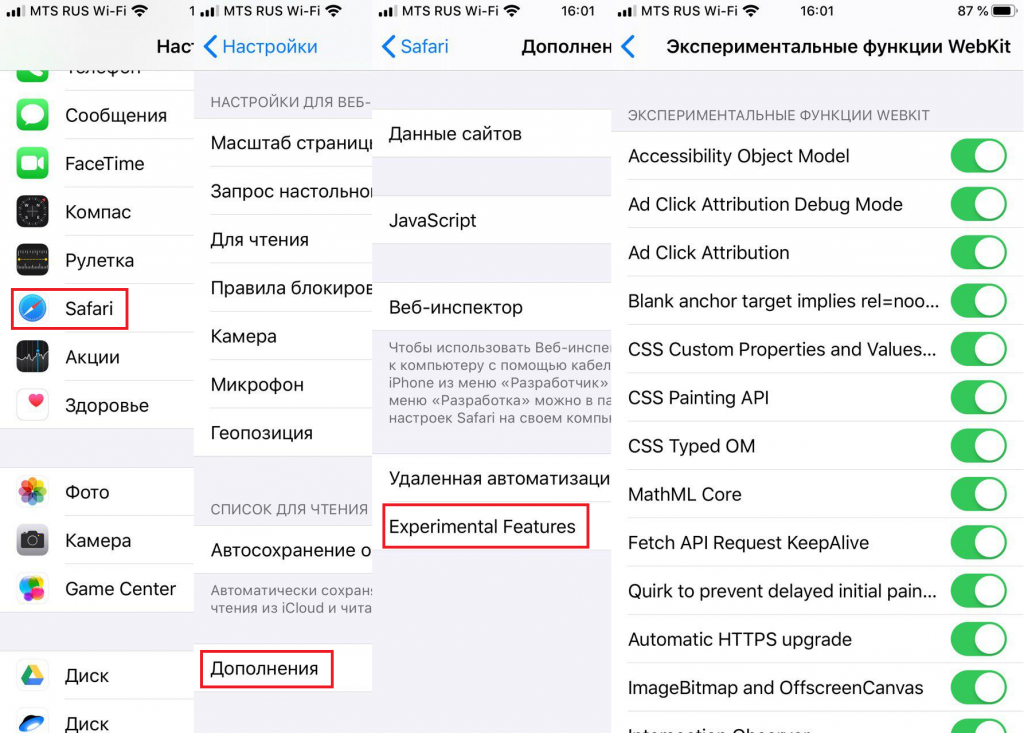This screenshot has height=733, width=1024.
Task: Select the Compass app icon
Action: 33,212
